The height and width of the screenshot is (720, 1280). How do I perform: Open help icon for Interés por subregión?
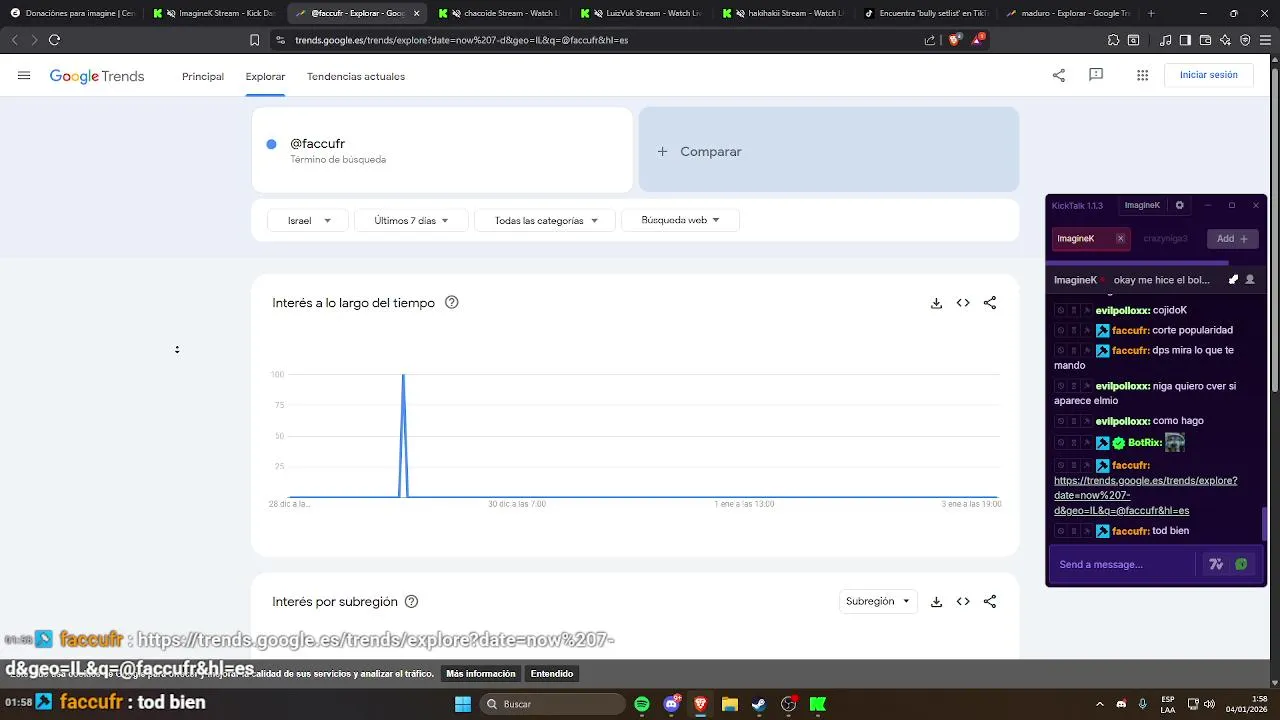coord(411,601)
